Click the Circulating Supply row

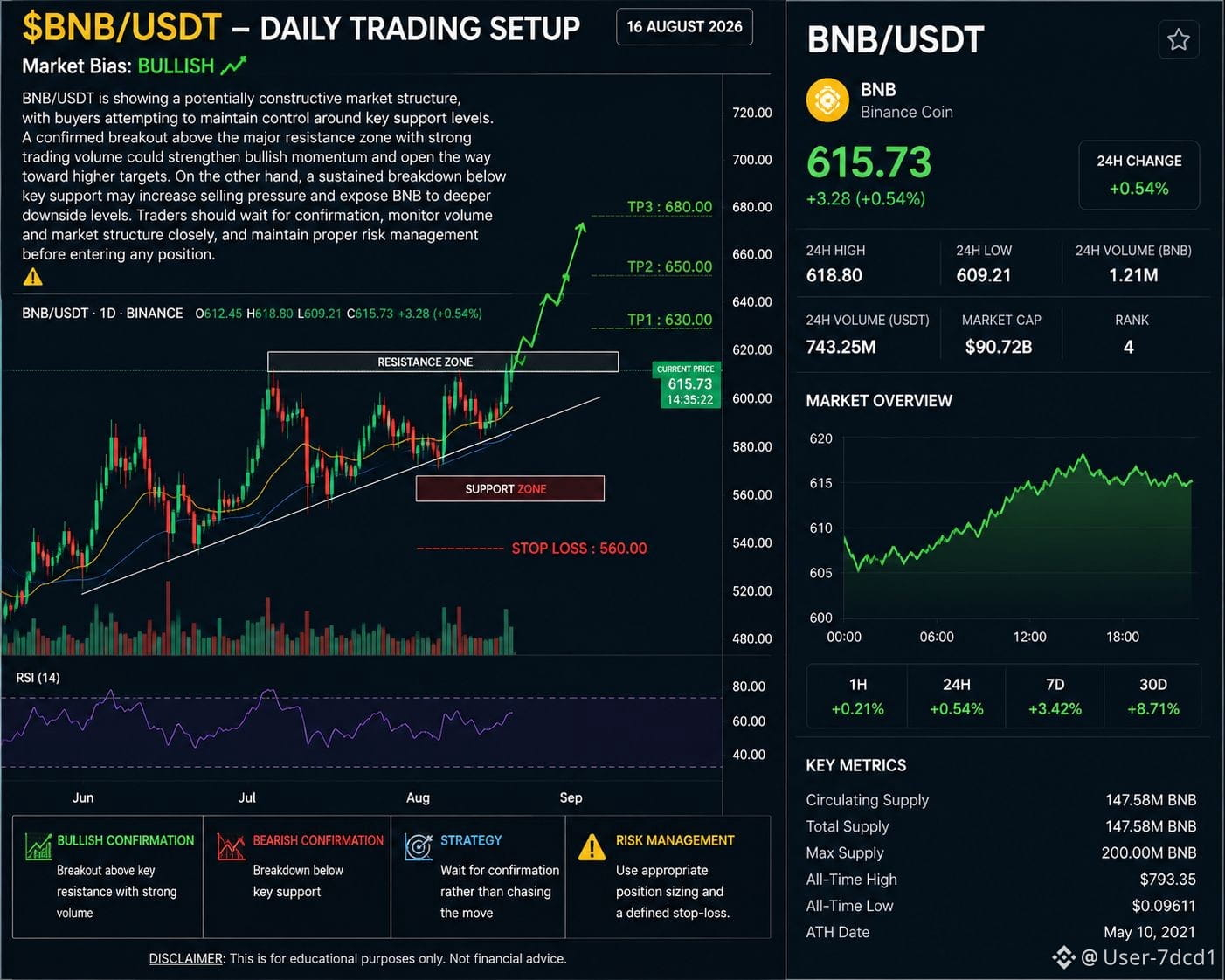[1000, 800]
